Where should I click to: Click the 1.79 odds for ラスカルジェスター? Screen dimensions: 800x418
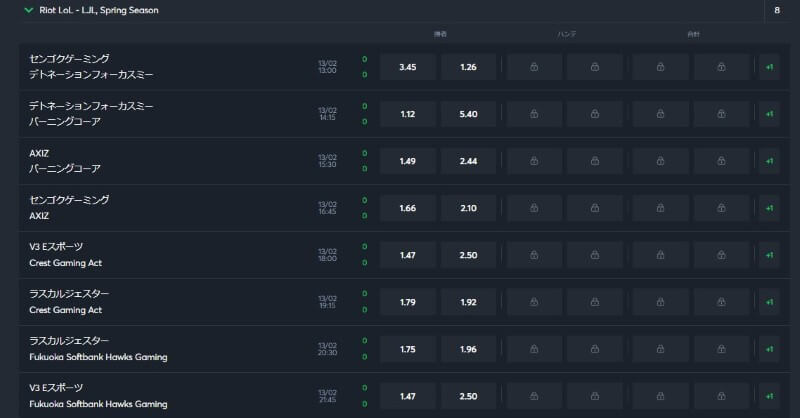pyautogui.click(x=407, y=302)
